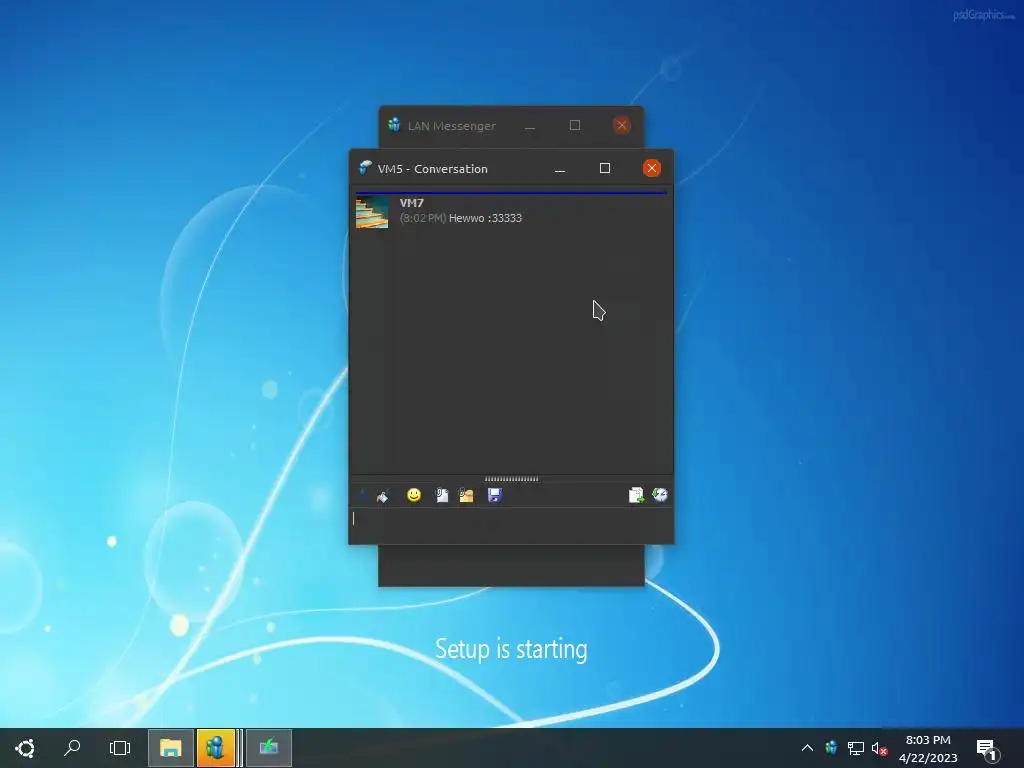
Task: Save conversation with floppy disk icon
Action: 494,496
